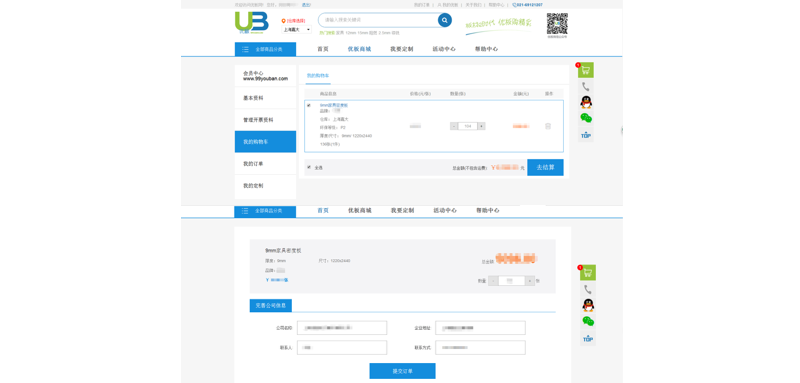Click the 联系人 input field
Image resolution: width=800 pixels, height=383 pixels.
(342, 347)
